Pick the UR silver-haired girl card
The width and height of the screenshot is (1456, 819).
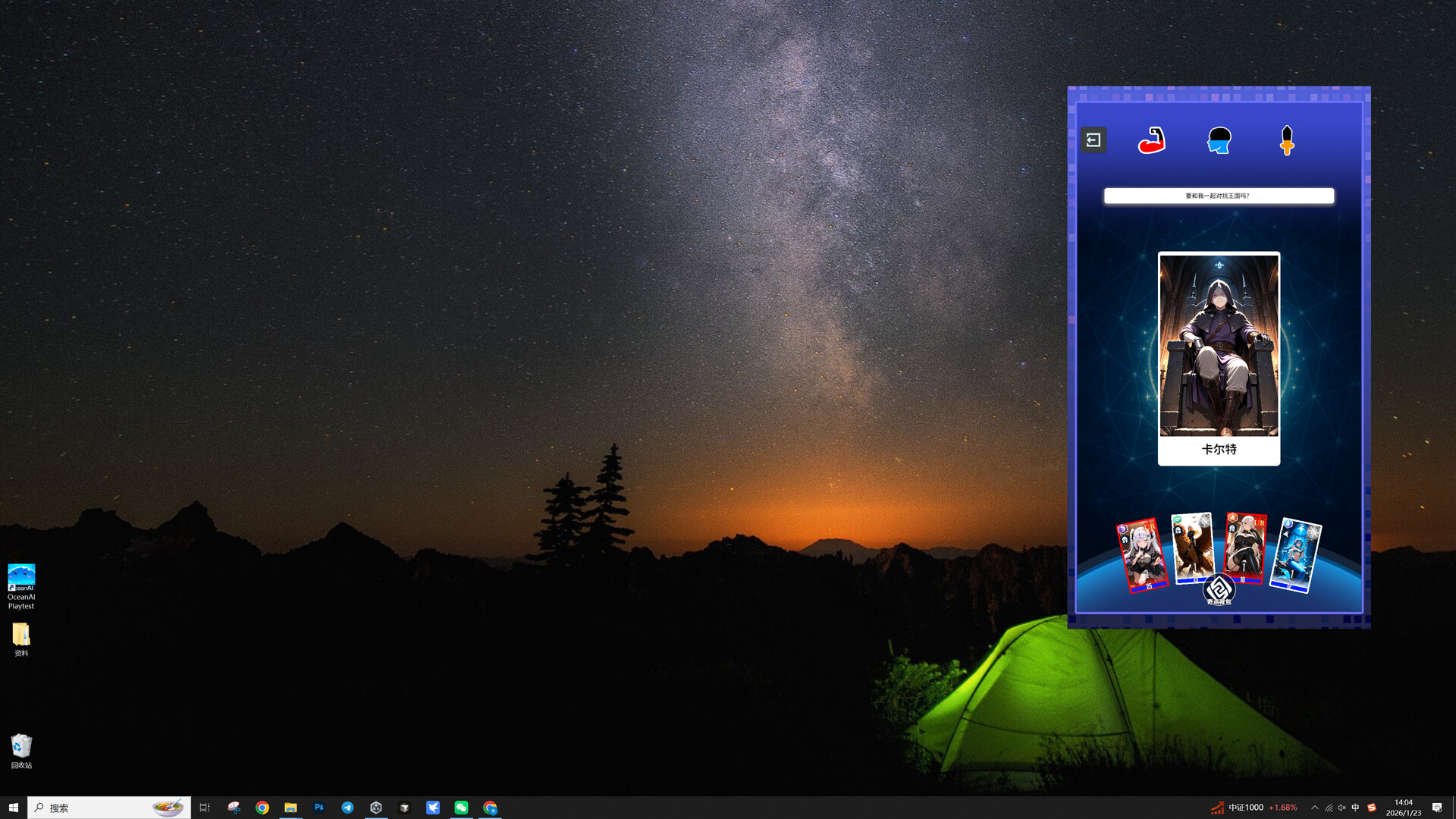[x=1143, y=554]
